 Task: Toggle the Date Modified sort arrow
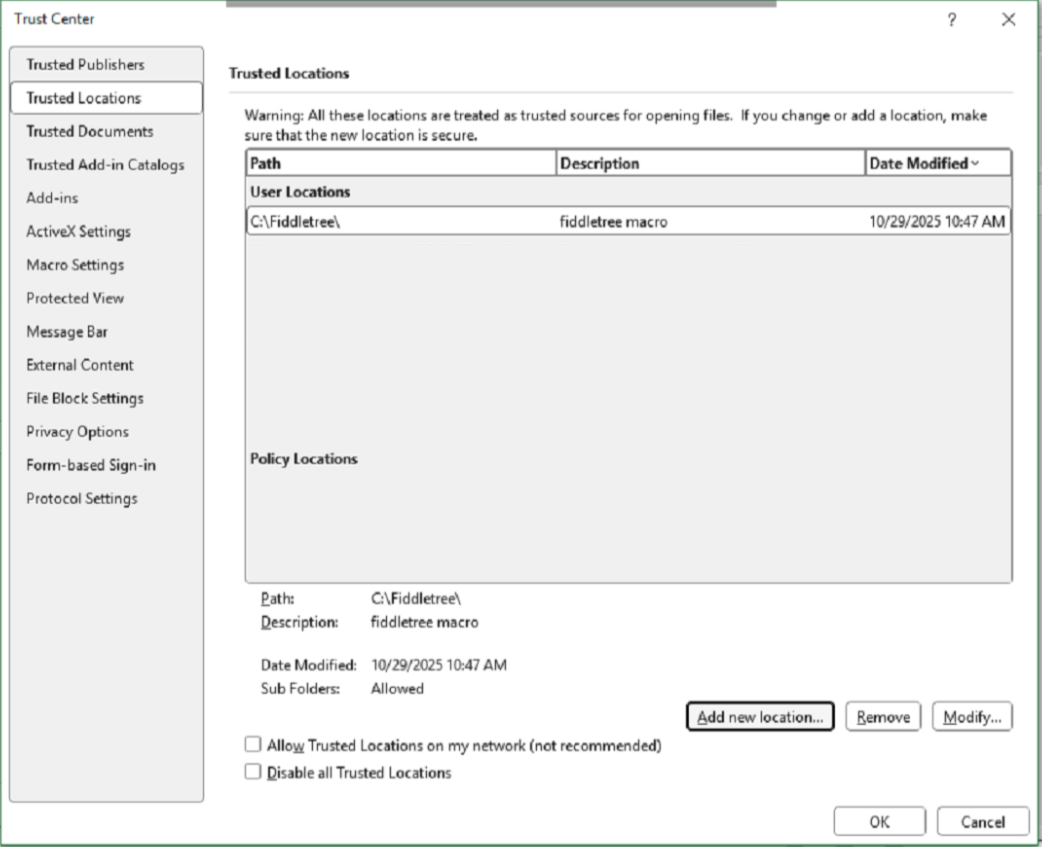point(975,163)
